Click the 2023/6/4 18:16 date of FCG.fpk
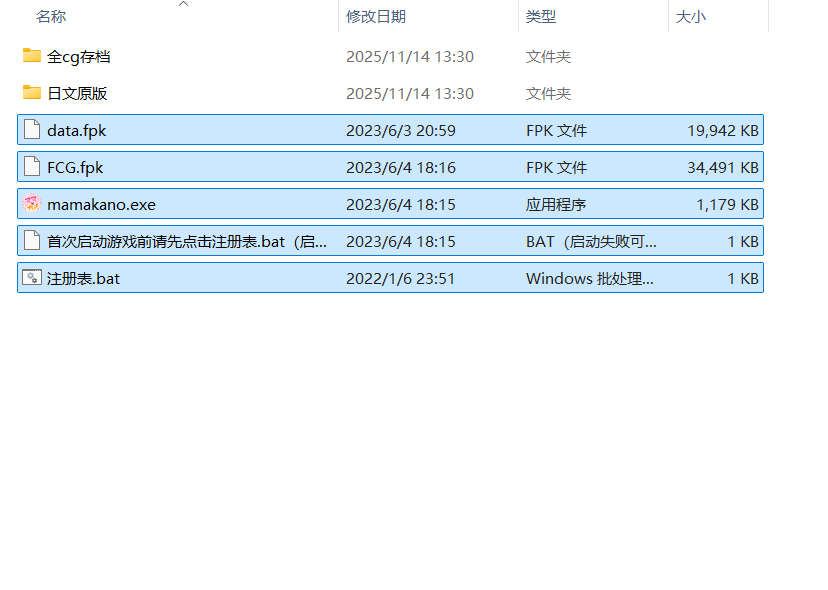828x590 pixels. 400,167
